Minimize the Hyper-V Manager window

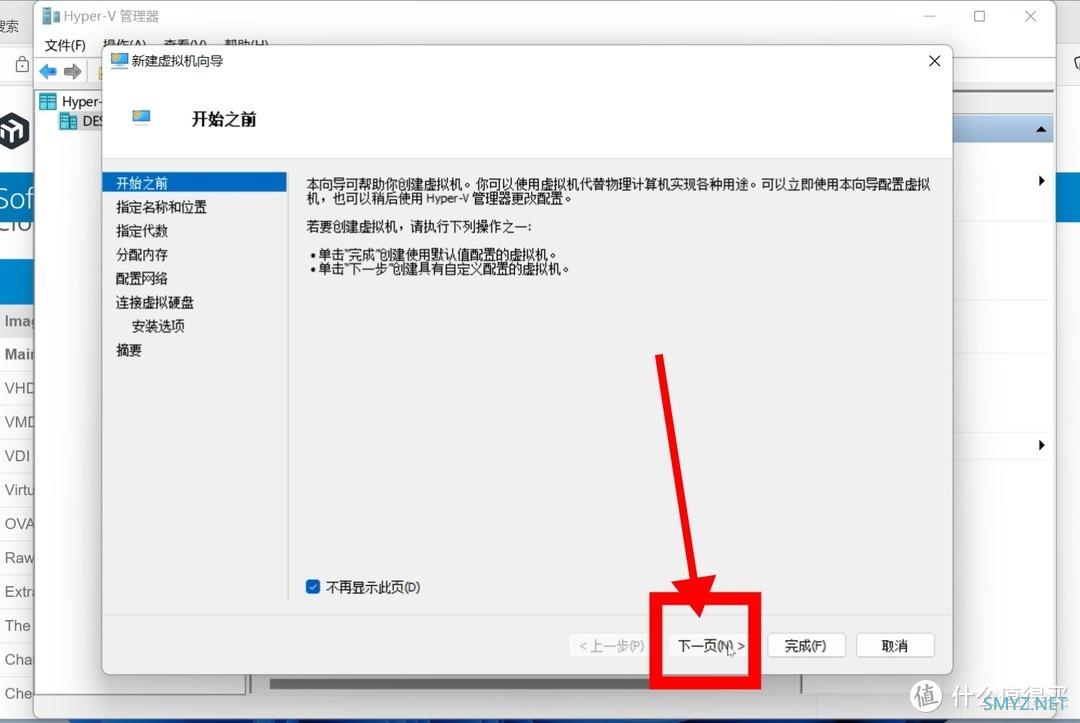pyautogui.click(x=929, y=16)
